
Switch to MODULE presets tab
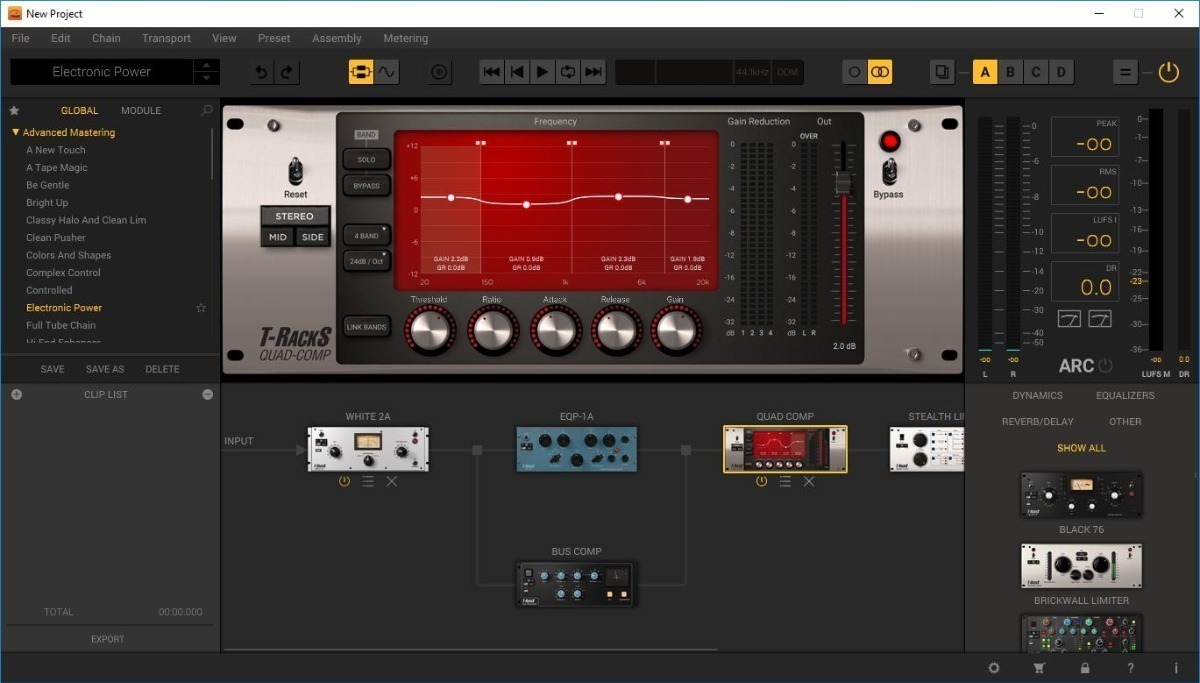141,111
